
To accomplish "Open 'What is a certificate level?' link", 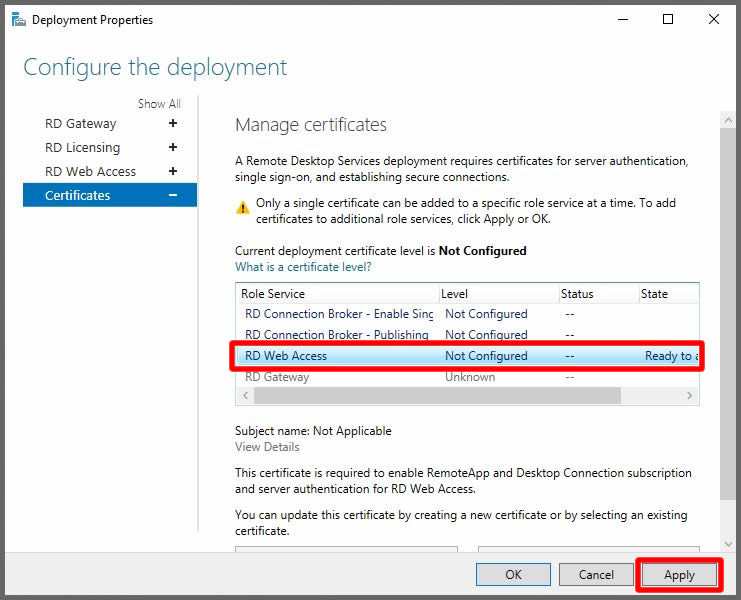I will point(303,267).
